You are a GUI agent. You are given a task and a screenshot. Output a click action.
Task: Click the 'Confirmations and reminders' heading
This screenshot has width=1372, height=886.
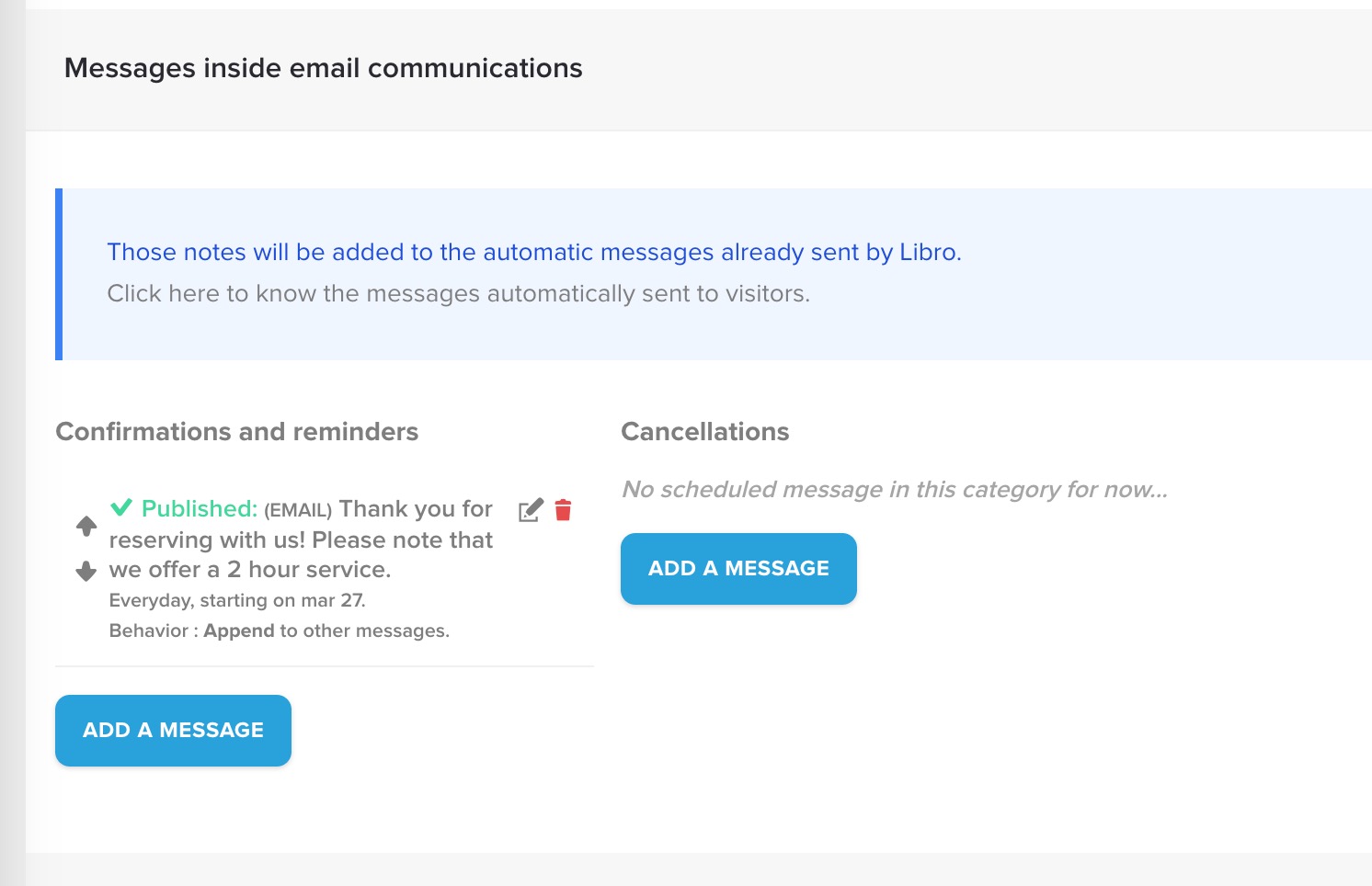[x=237, y=431]
